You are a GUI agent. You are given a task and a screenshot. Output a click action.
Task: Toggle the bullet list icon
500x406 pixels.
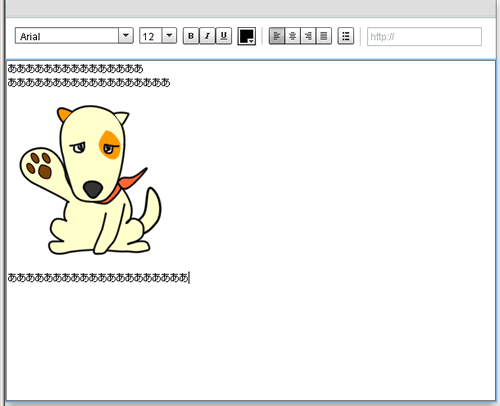(346, 36)
